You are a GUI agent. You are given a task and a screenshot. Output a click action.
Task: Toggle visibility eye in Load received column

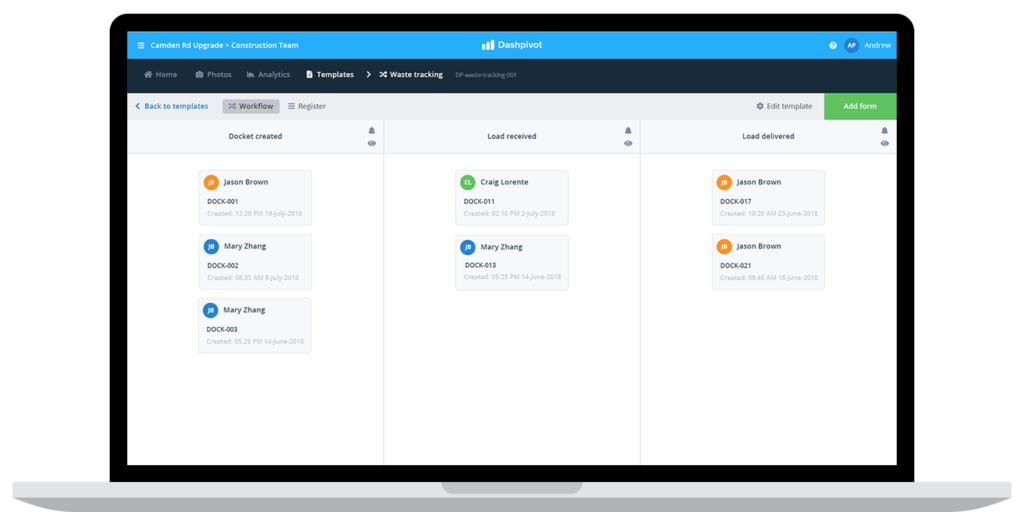[x=628, y=144]
